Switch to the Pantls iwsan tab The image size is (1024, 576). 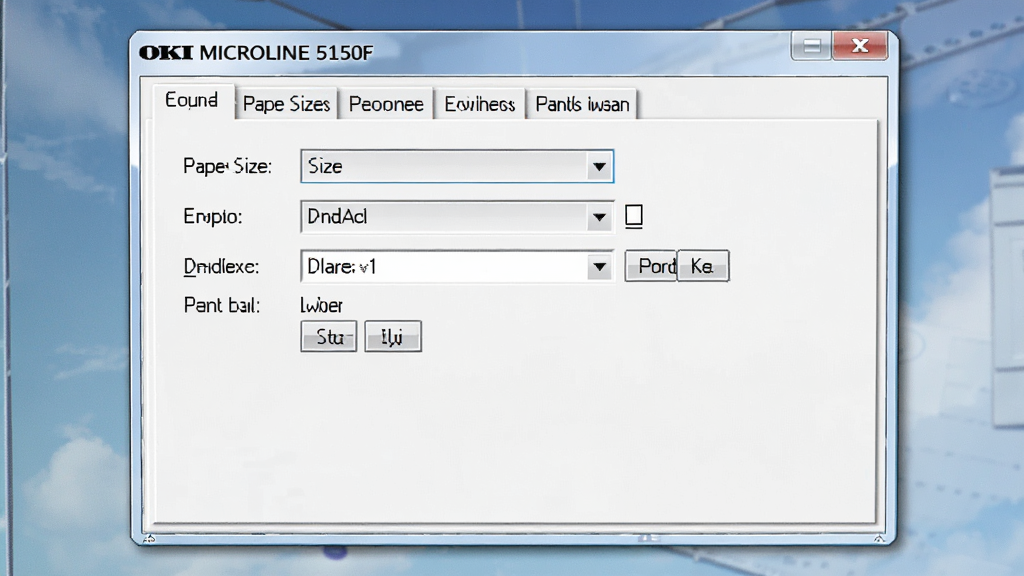(582, 104)
